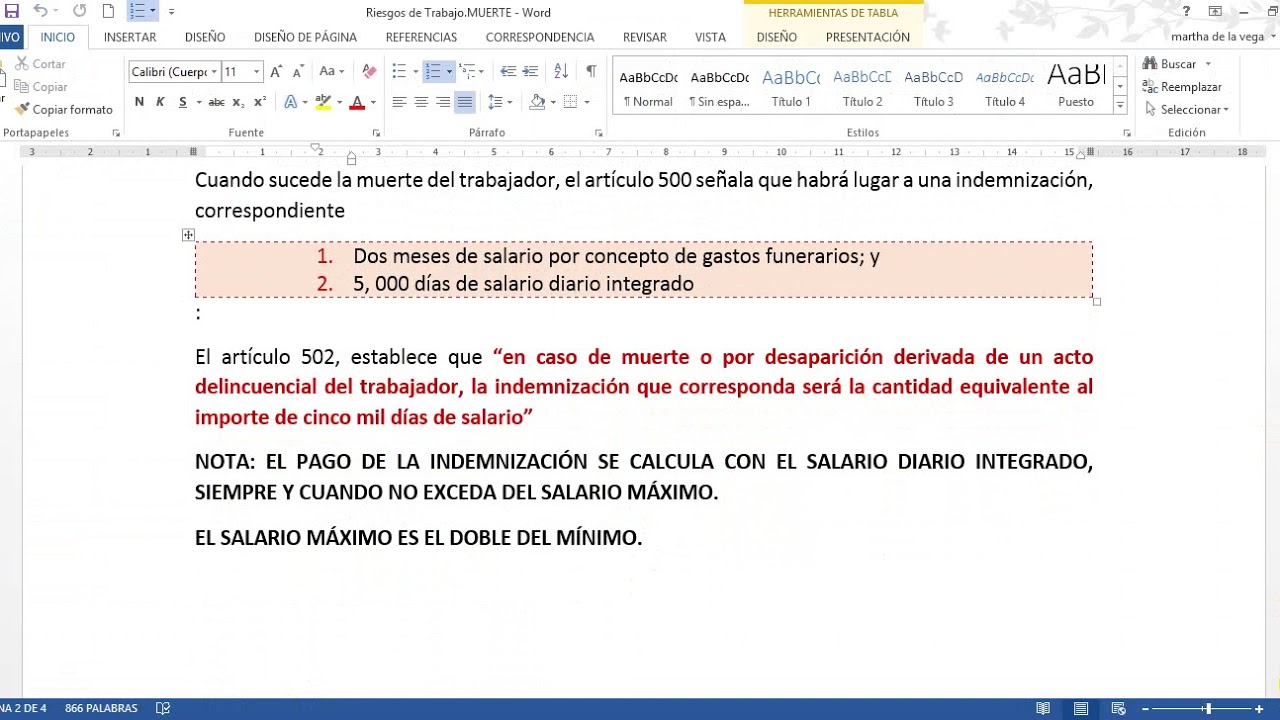Open the font name combo box
The image size is (1280, 720).
[x=174, y=72]
